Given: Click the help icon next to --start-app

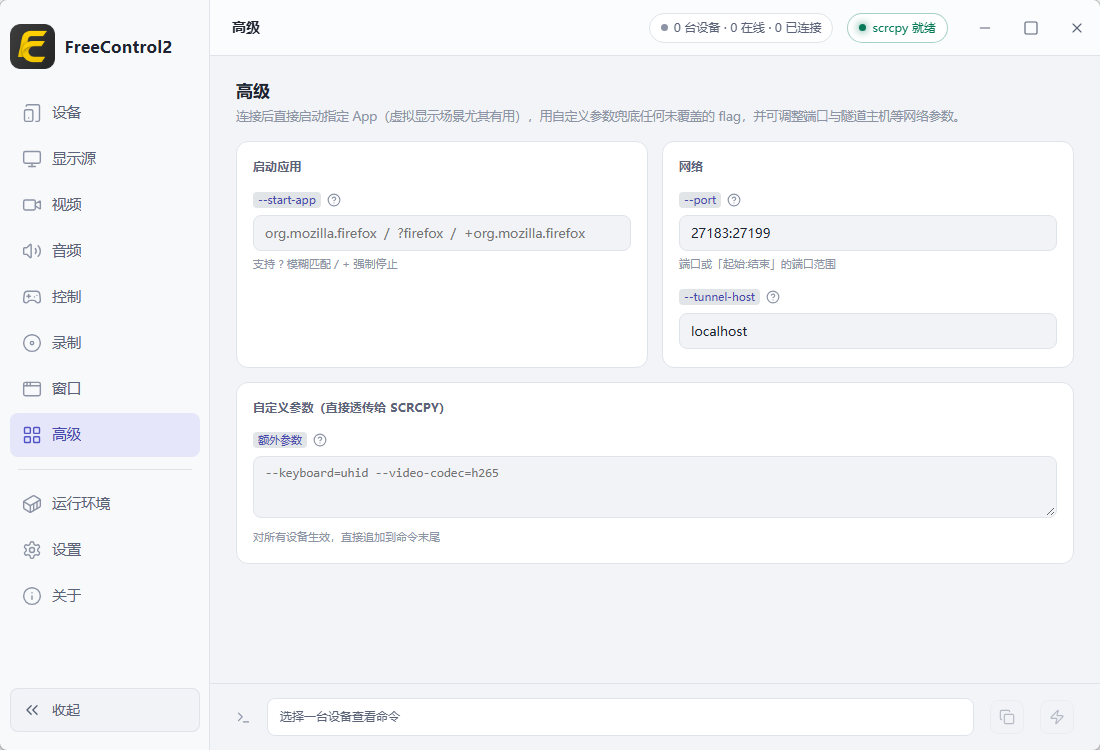Looking at the screenshot, I should 334,200.
